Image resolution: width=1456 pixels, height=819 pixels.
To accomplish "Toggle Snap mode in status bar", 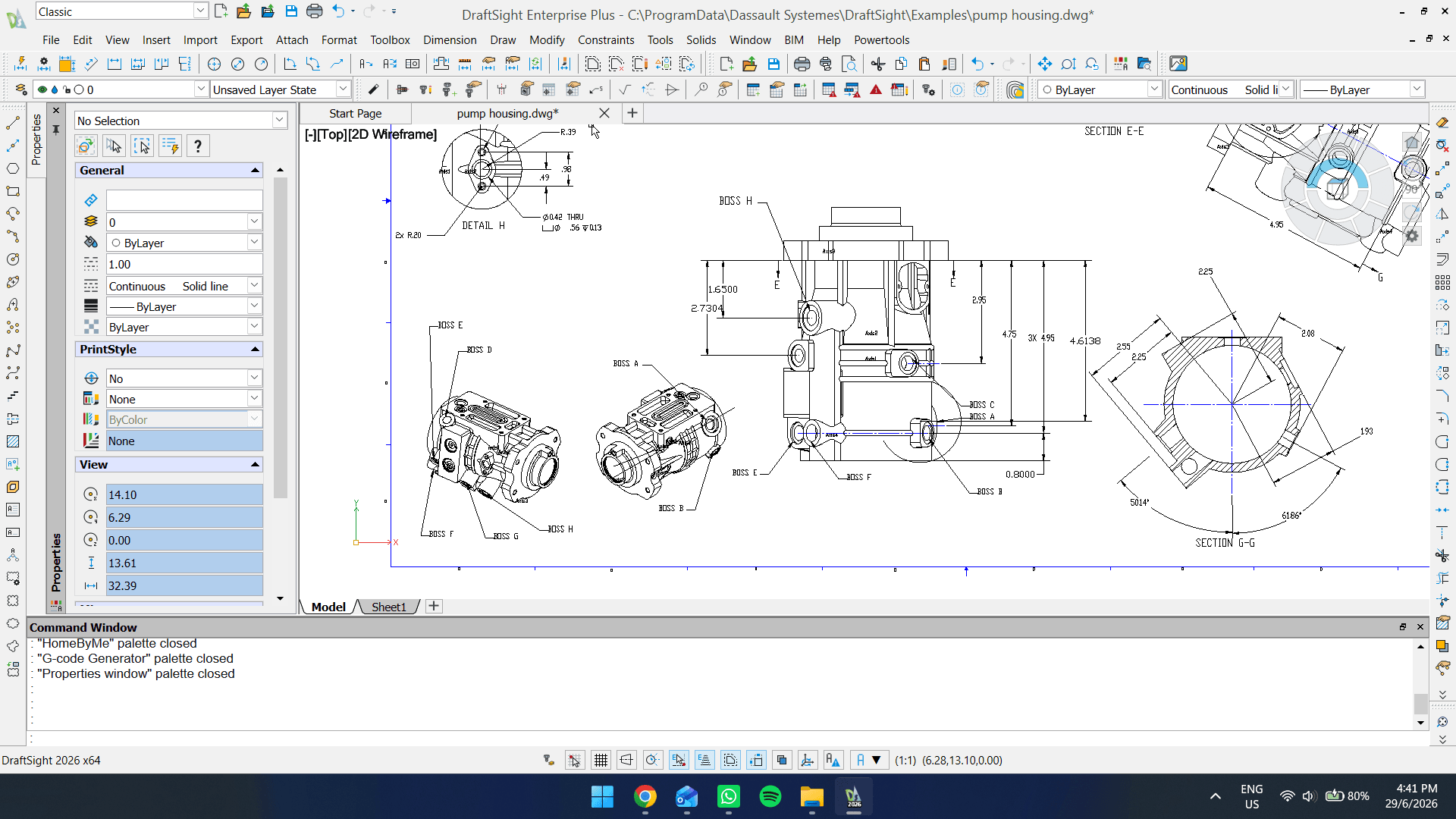I will 575,760.
